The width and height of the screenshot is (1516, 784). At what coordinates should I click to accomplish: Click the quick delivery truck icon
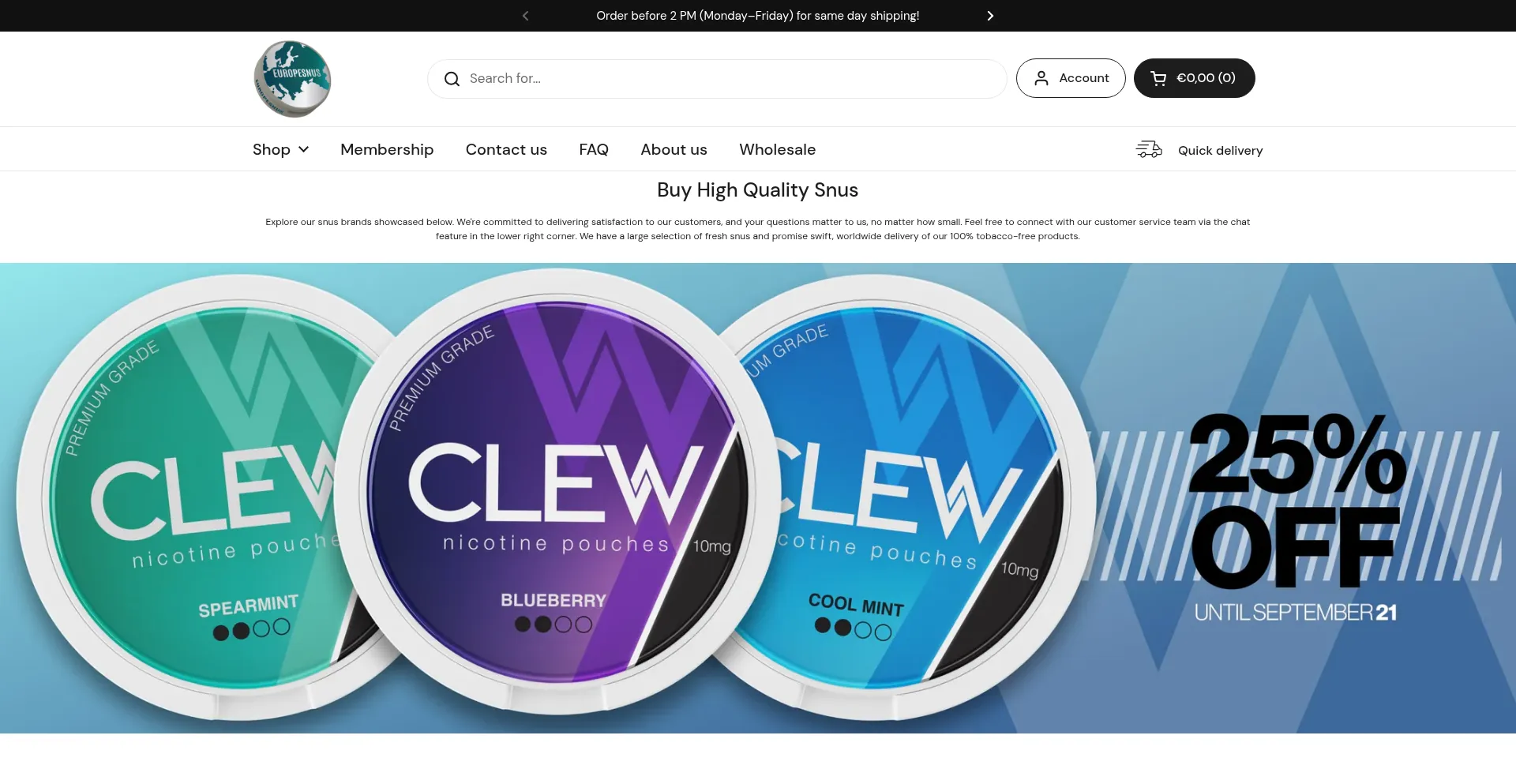[x=1149, y=149]
